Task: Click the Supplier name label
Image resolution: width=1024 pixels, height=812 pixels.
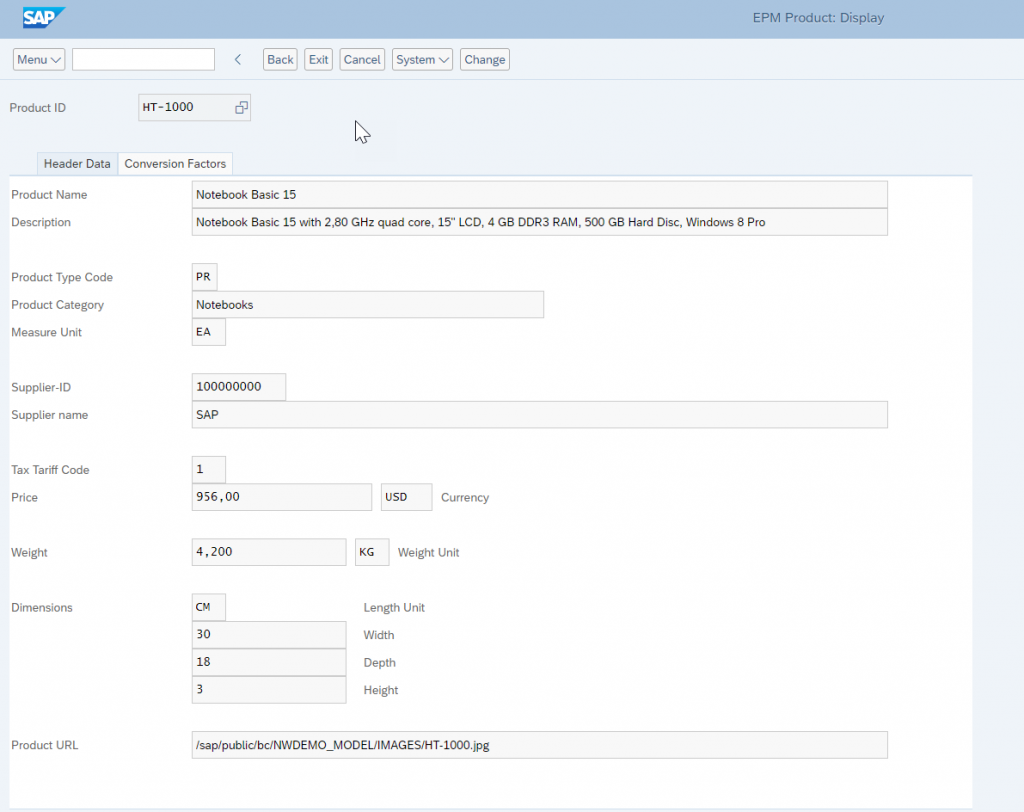Action: coord(50,415)
